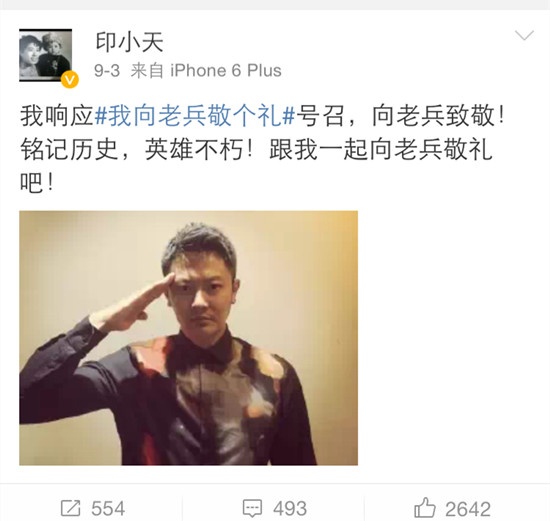The height and width of the screenshot is (521, 550).
Task: Tap the comment count 493
Action: pyautogui.click(x=290, y=509)
